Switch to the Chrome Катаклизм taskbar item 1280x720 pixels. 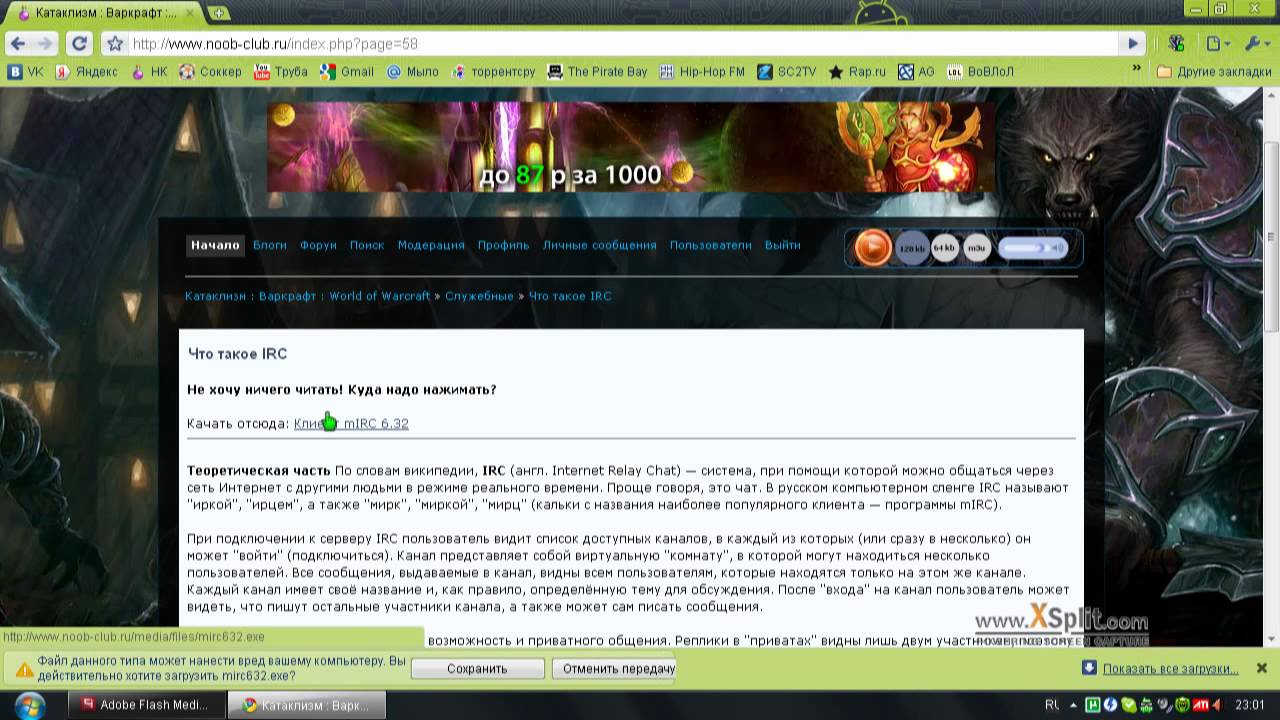pos(306,705)
